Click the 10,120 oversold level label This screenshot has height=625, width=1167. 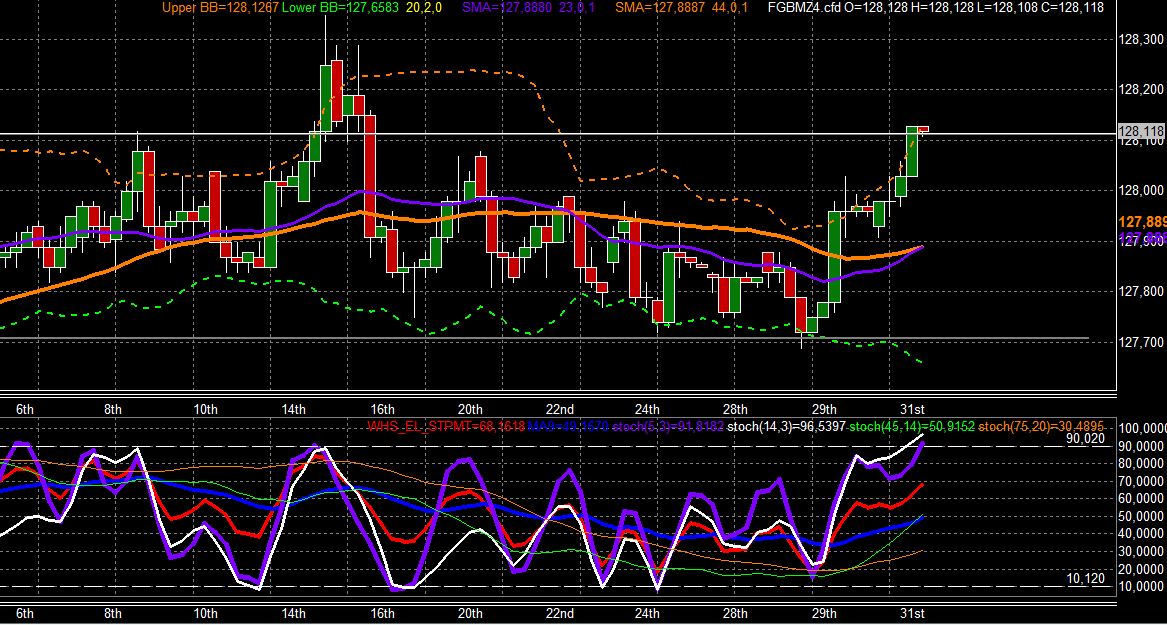(1086, 578)
